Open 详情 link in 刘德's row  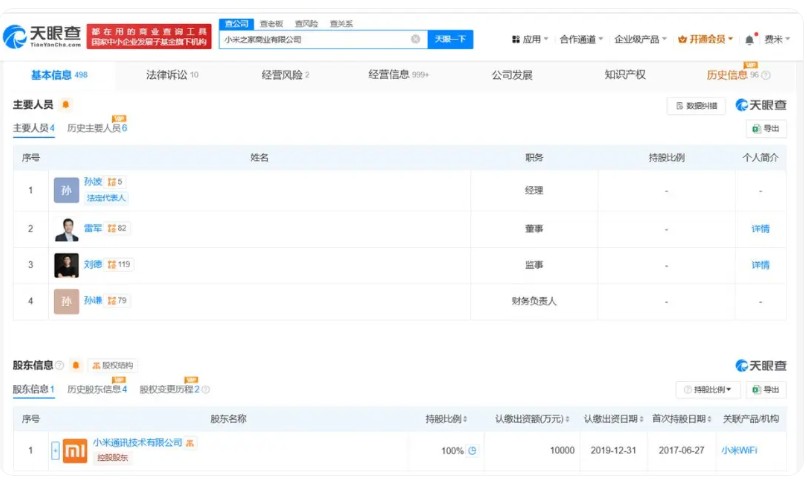[x=760, y=265]
